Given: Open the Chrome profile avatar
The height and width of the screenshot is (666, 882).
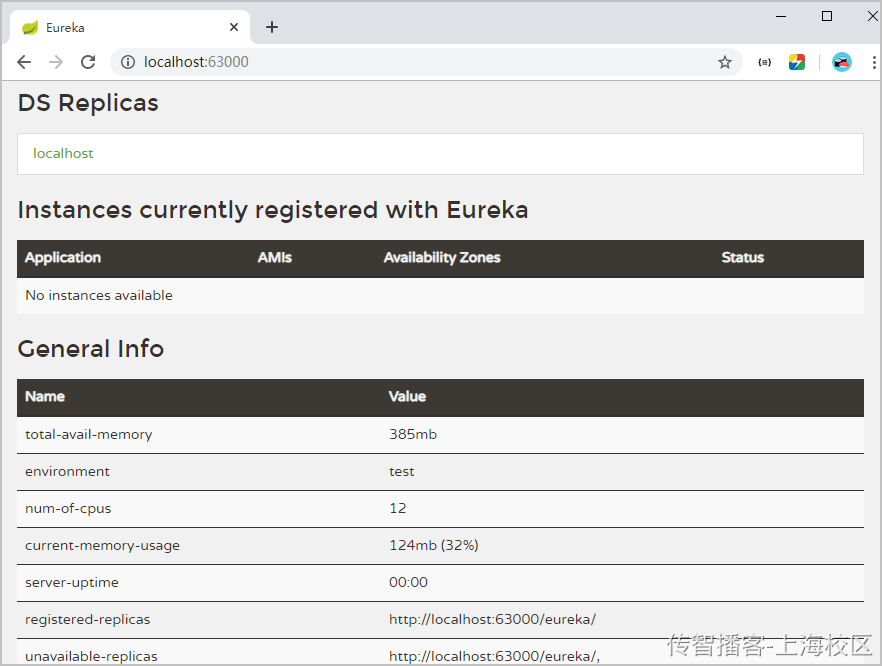Looking at the screenshot, I should click(x=842, y=62).
